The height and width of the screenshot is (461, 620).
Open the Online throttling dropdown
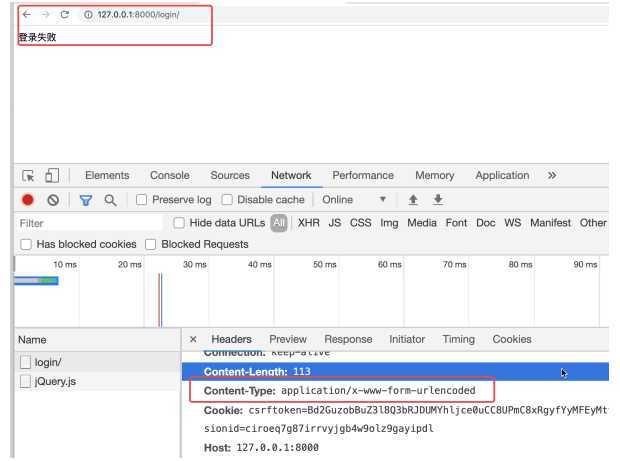coord(354,200)
